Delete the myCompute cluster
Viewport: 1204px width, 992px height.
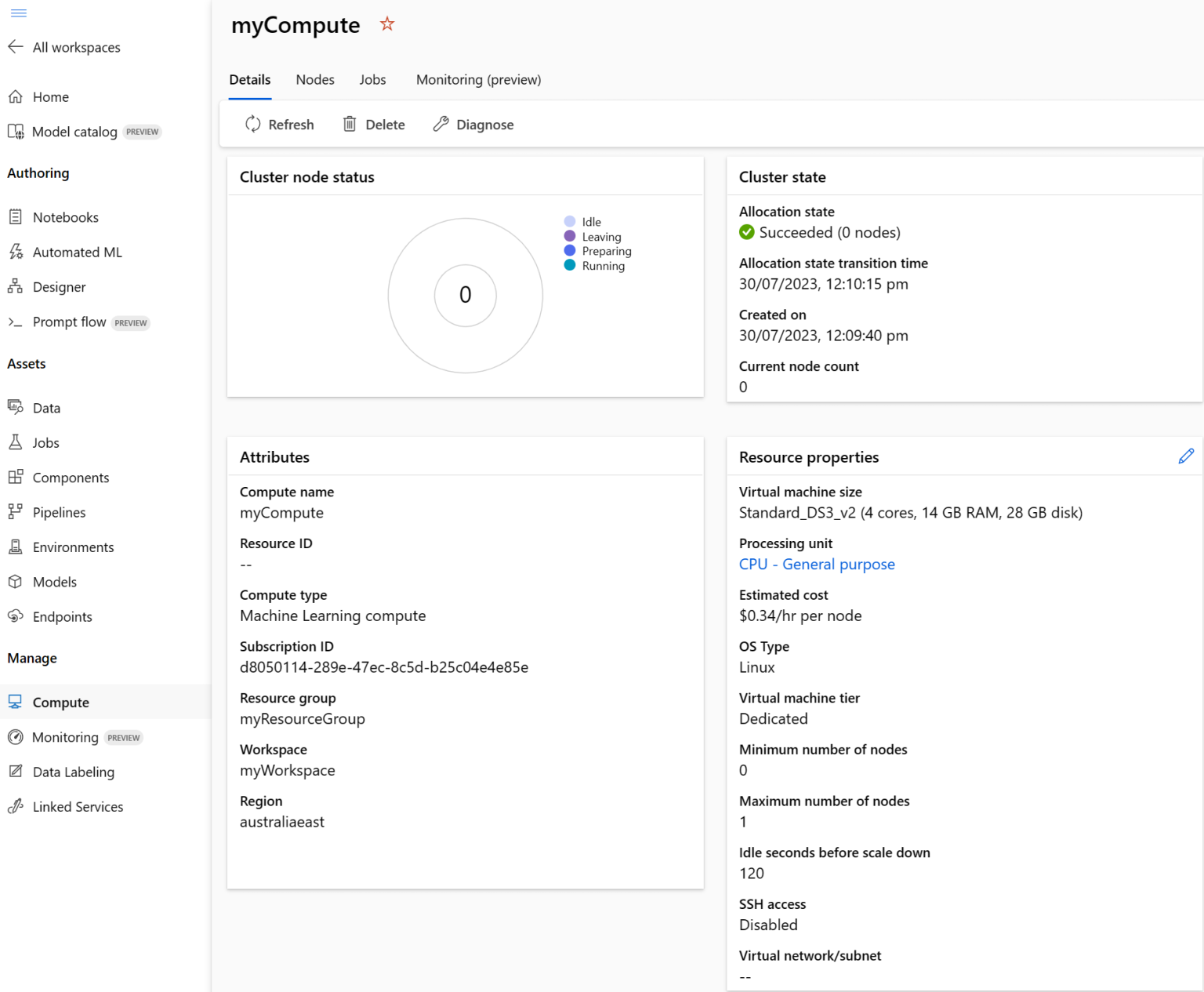374,124
